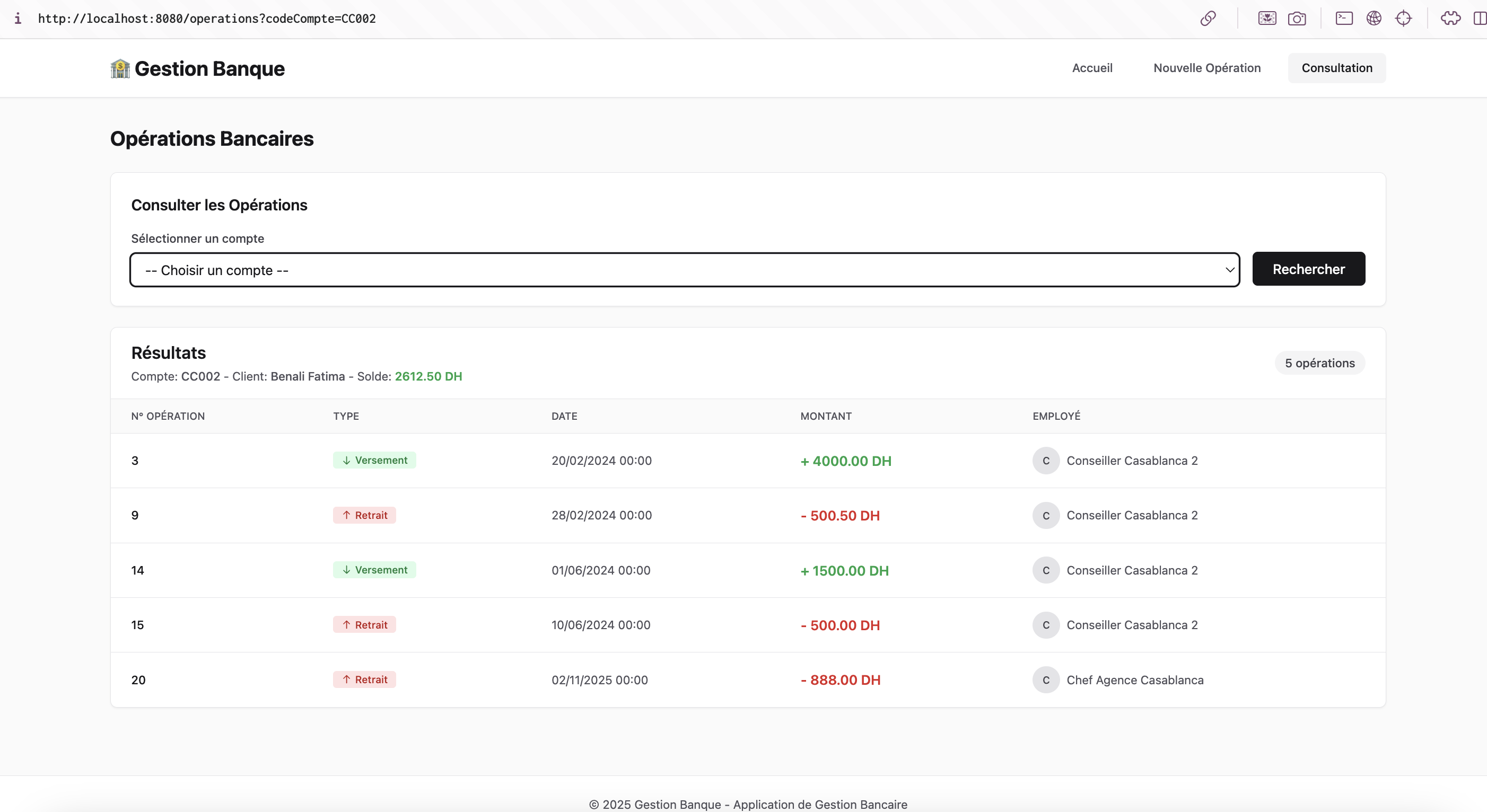Open the extensions puzzle piece icon

point(1450,19)
